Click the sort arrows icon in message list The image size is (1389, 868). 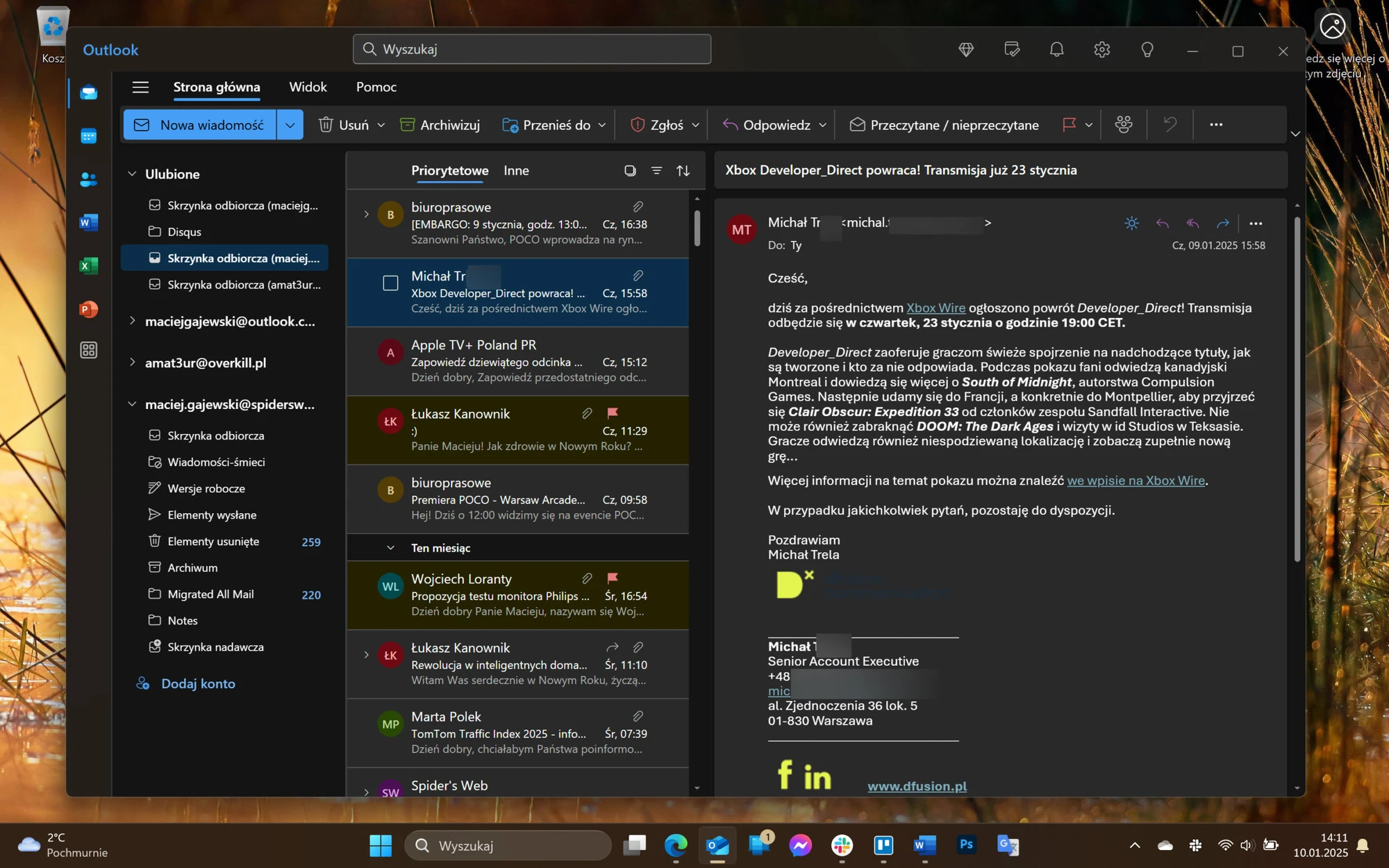683,170
